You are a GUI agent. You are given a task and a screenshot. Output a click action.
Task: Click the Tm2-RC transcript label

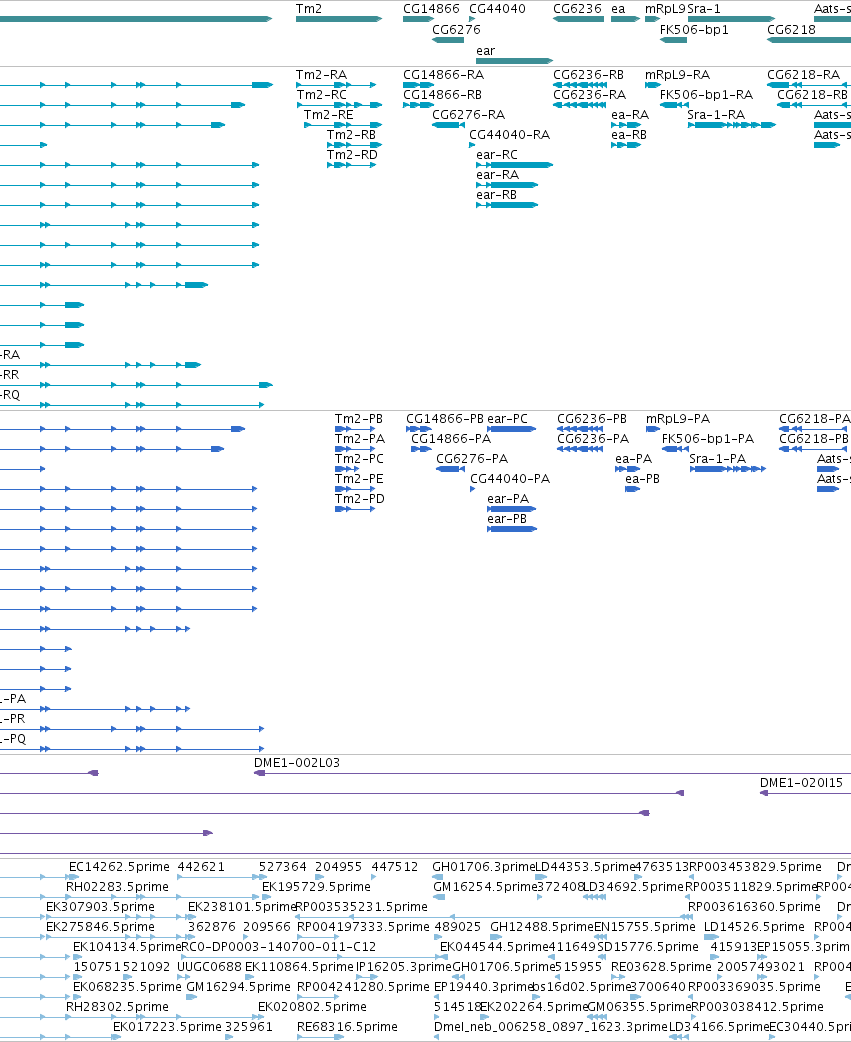[322, 94]
